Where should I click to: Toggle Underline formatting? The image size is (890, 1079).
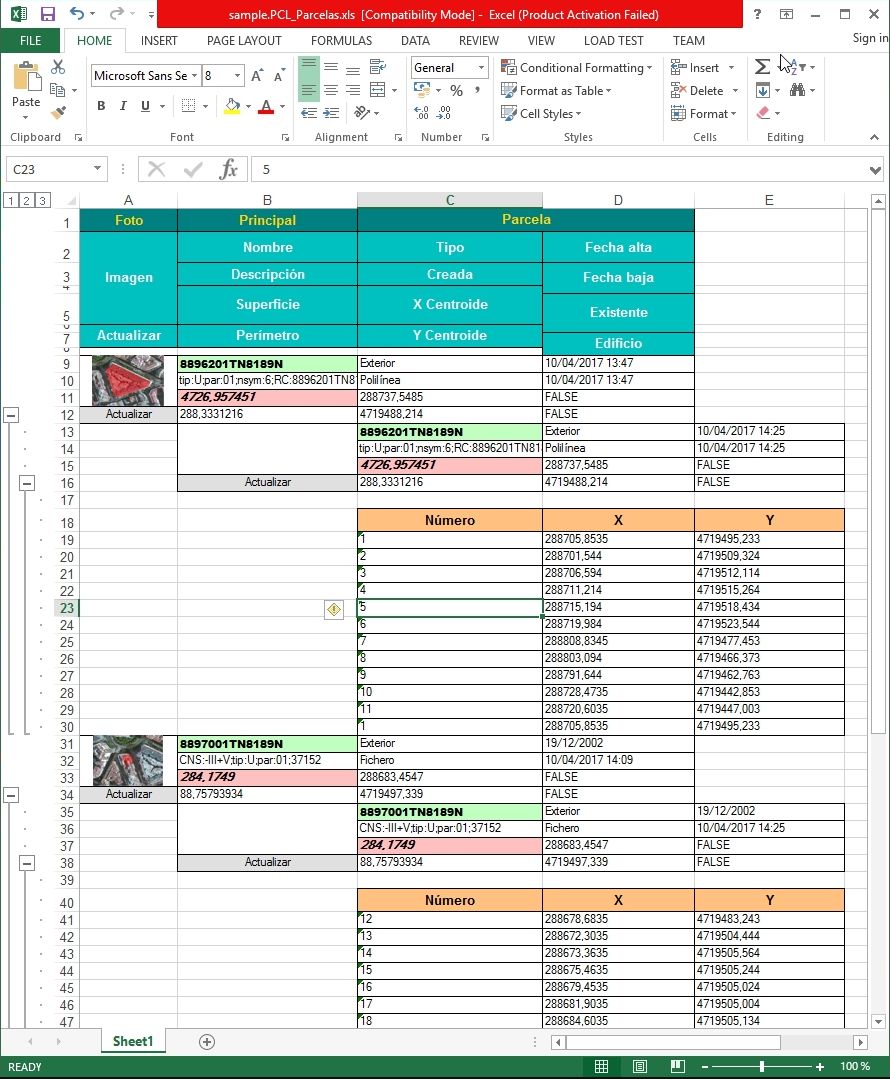[145, 106]
